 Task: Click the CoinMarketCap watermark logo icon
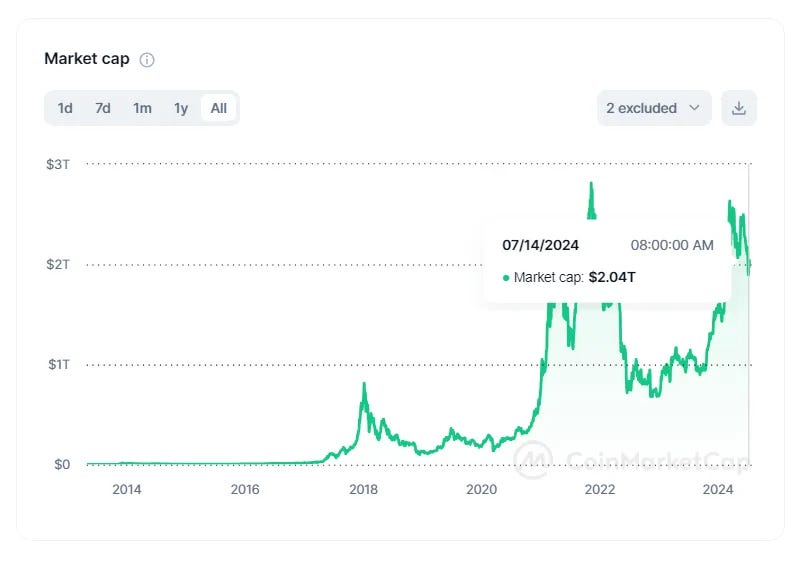(534, 460)
